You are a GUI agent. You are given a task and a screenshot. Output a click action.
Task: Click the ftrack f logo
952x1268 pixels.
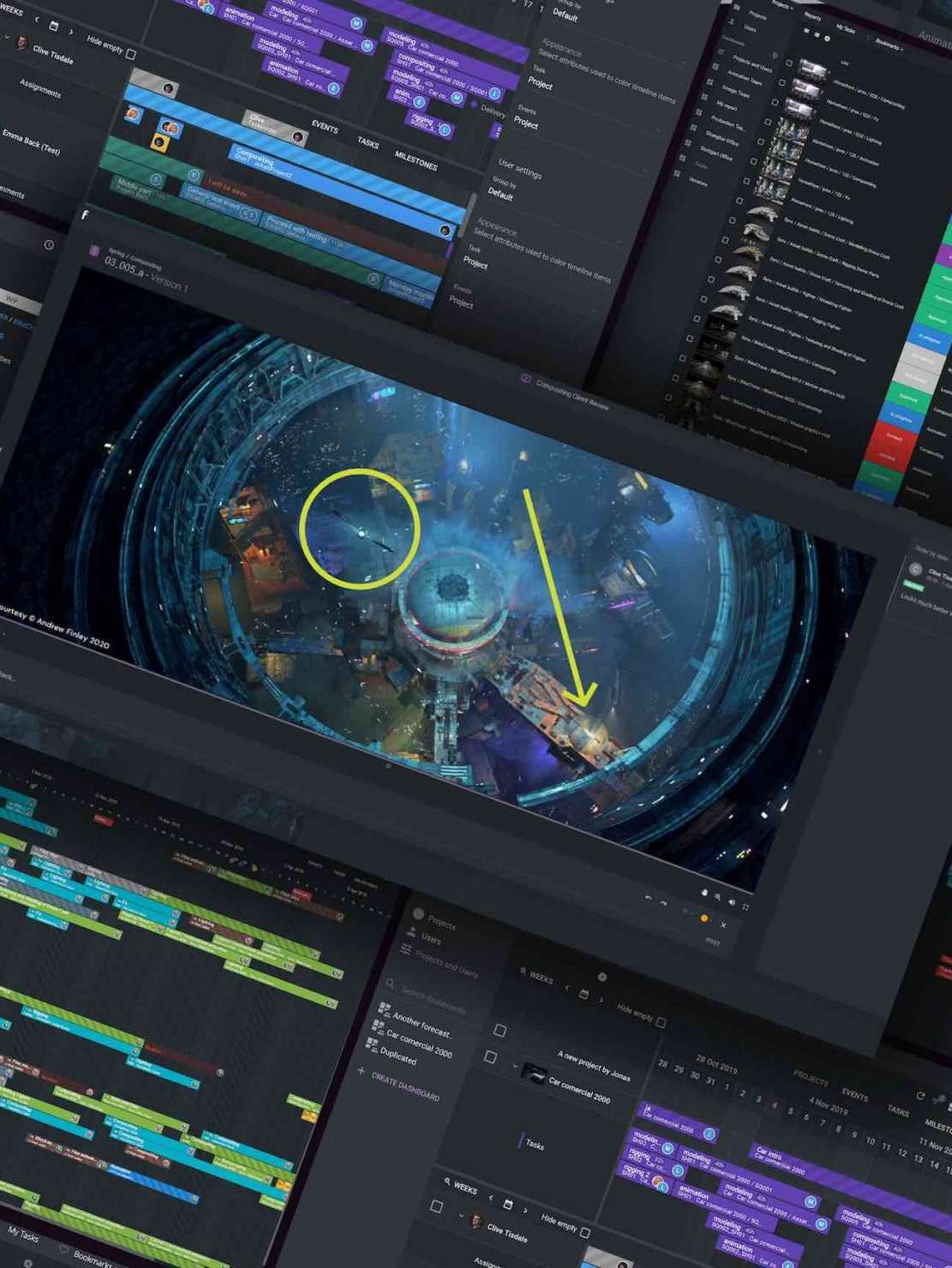(x=85, y=215)
